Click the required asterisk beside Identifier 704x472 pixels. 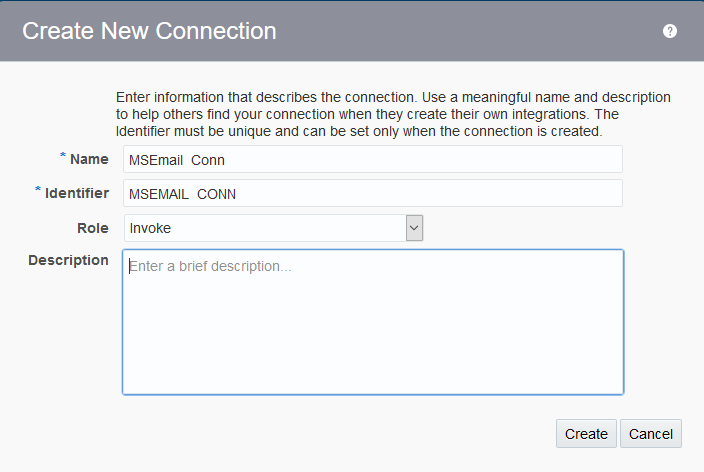[38, 192]
